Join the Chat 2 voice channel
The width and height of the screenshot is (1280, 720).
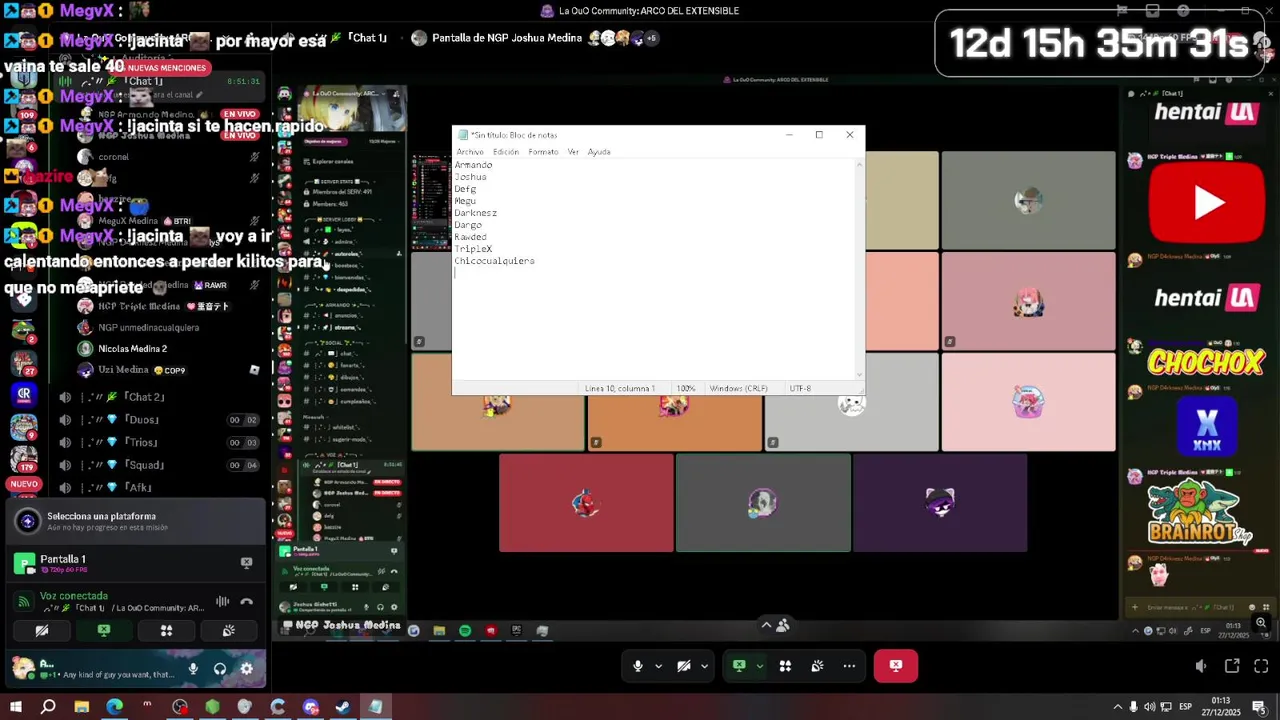(x=160, y=397)
